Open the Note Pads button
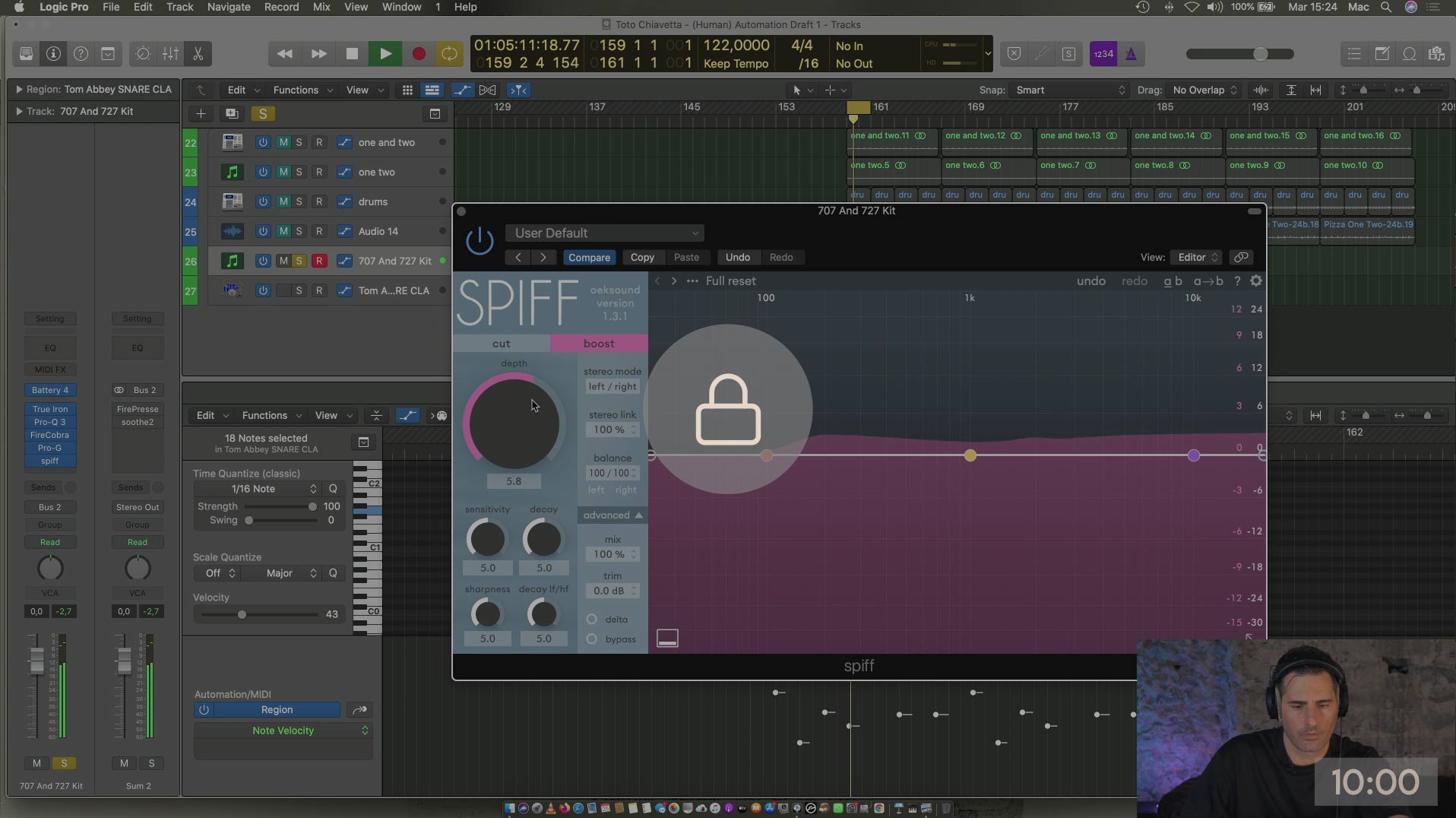Image resolution: width=1456 pixels, height=818 pixels. click(1382, 54)
